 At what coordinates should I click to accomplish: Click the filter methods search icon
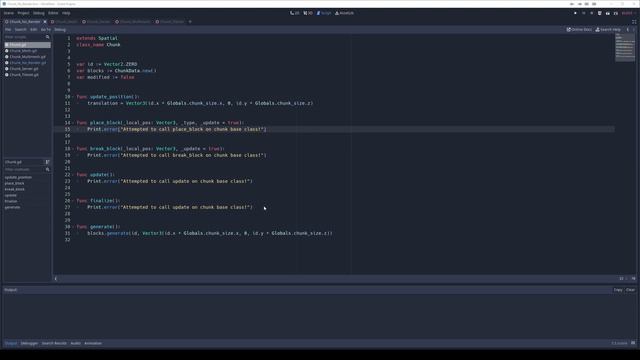48,169
